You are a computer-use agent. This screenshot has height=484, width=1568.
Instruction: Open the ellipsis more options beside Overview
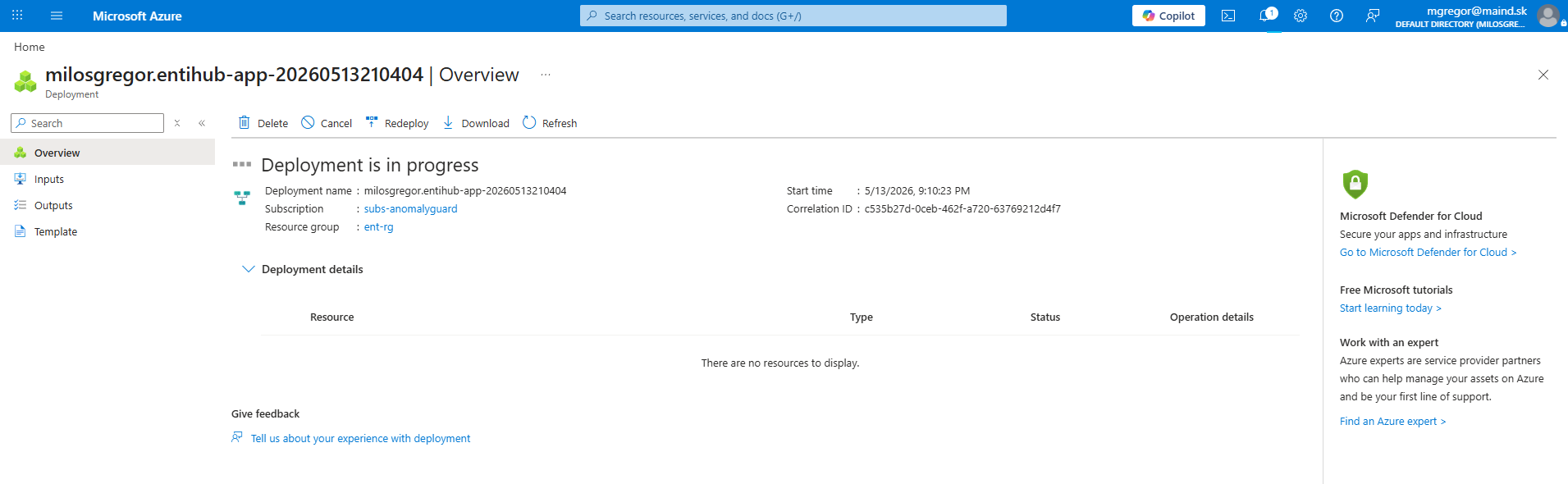[x=546, y=75]
